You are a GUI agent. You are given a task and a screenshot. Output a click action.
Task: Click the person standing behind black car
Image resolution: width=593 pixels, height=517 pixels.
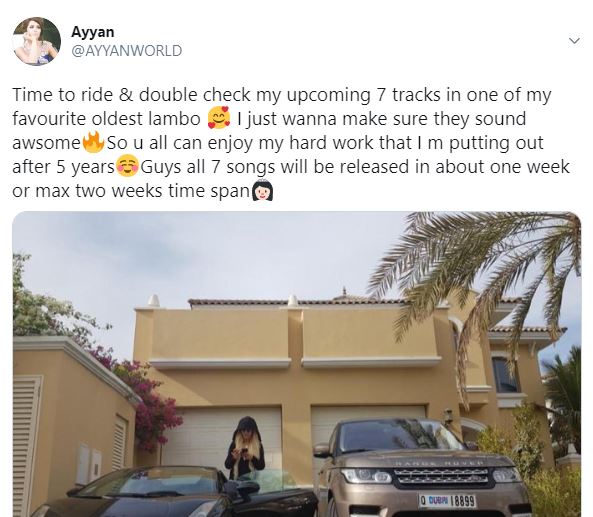point(245,448)
